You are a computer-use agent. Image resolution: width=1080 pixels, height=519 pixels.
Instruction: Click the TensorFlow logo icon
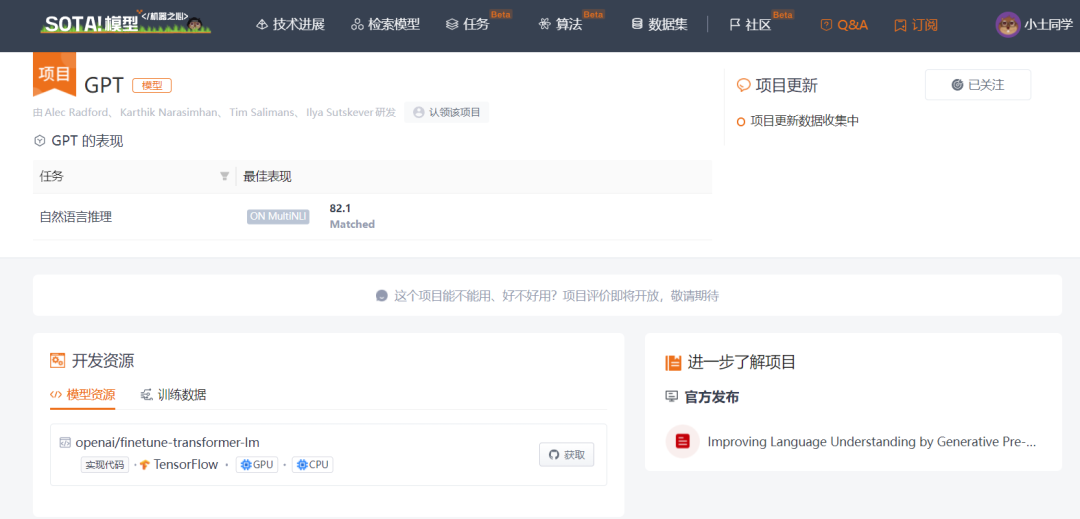pyautogui.click(x=145, y=465)
